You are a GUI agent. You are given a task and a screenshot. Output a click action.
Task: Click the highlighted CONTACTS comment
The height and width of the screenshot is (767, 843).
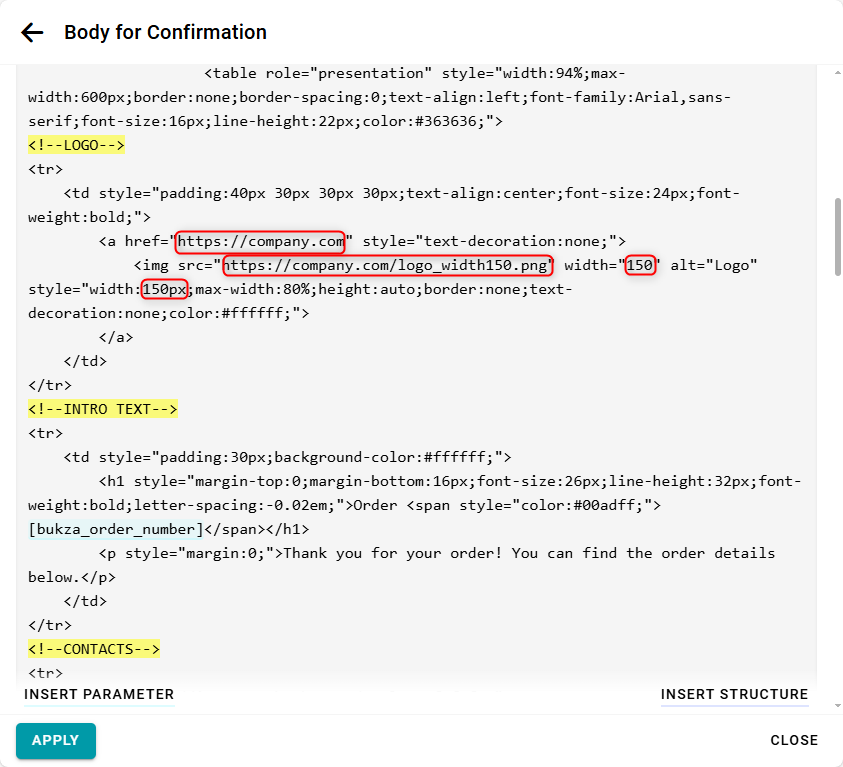point(94,649)
